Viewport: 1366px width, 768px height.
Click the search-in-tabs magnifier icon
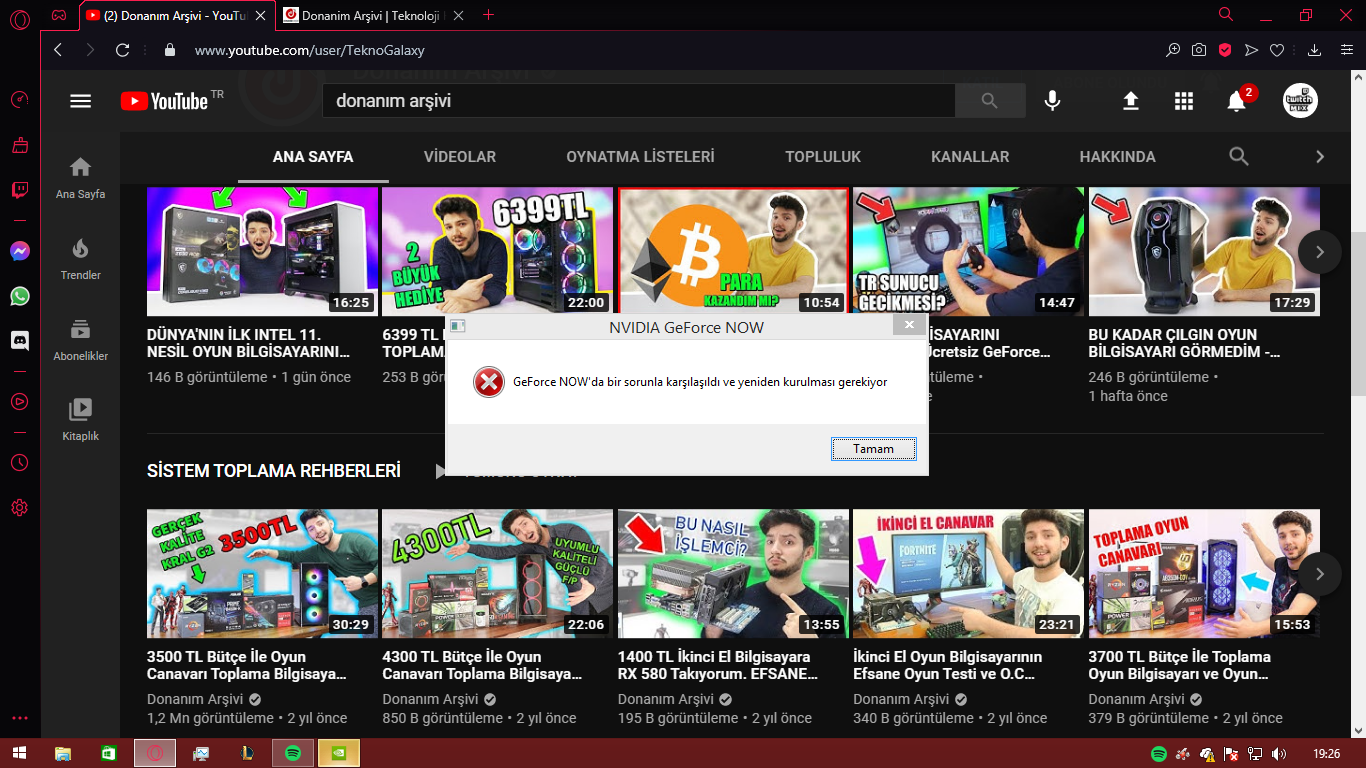click(1226, 15)
